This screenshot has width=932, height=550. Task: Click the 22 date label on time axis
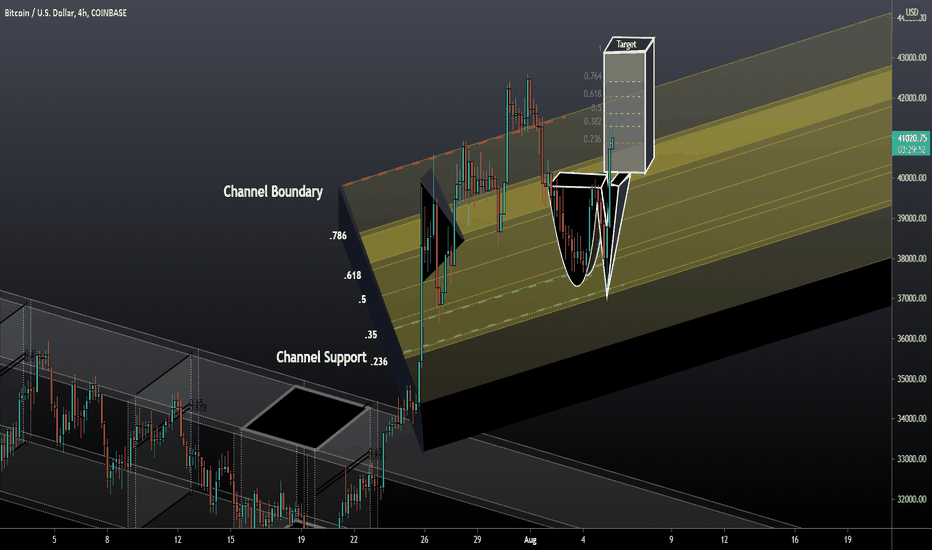[x=354, y=540]
